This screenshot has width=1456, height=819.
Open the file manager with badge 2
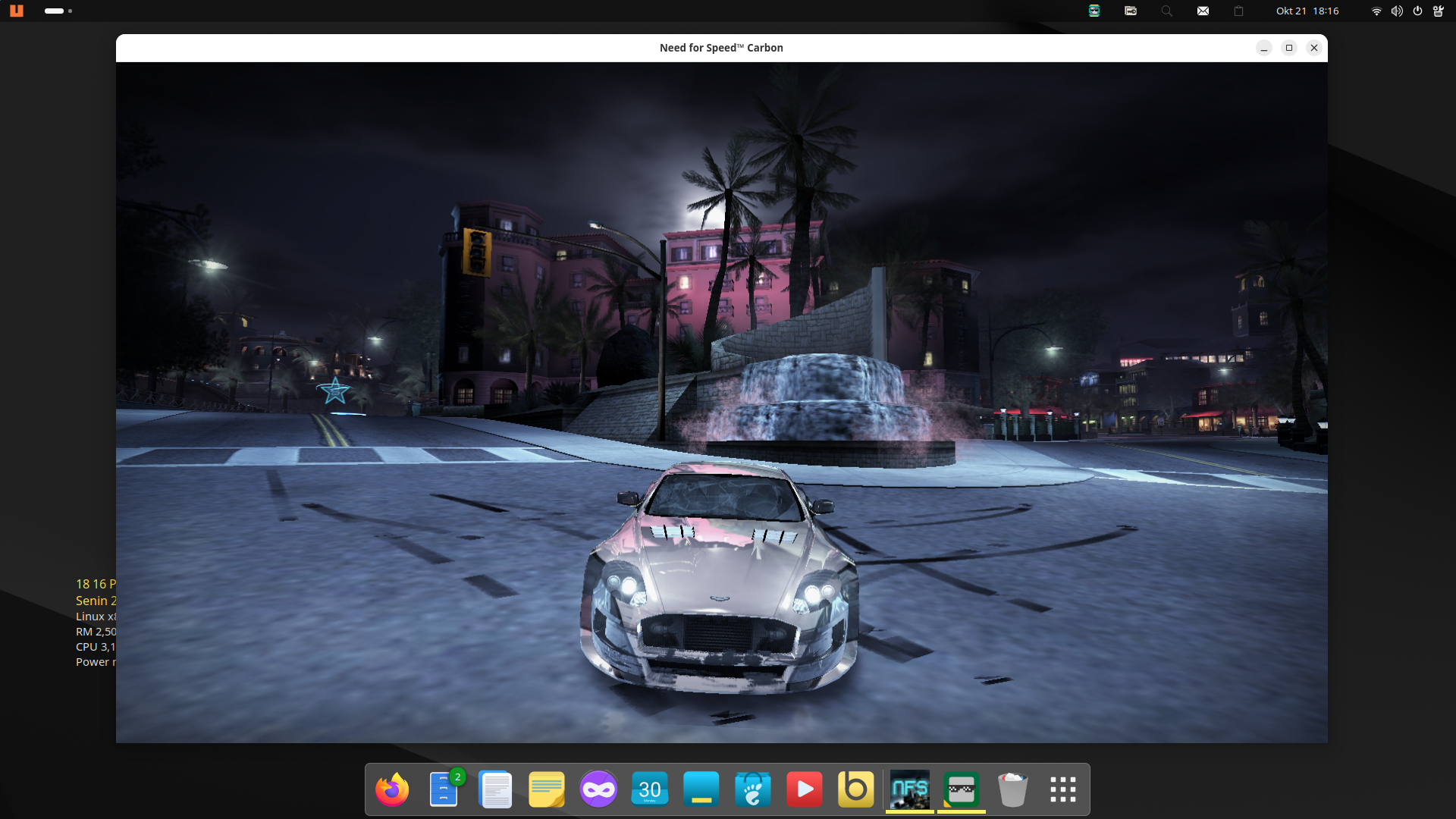445,789
